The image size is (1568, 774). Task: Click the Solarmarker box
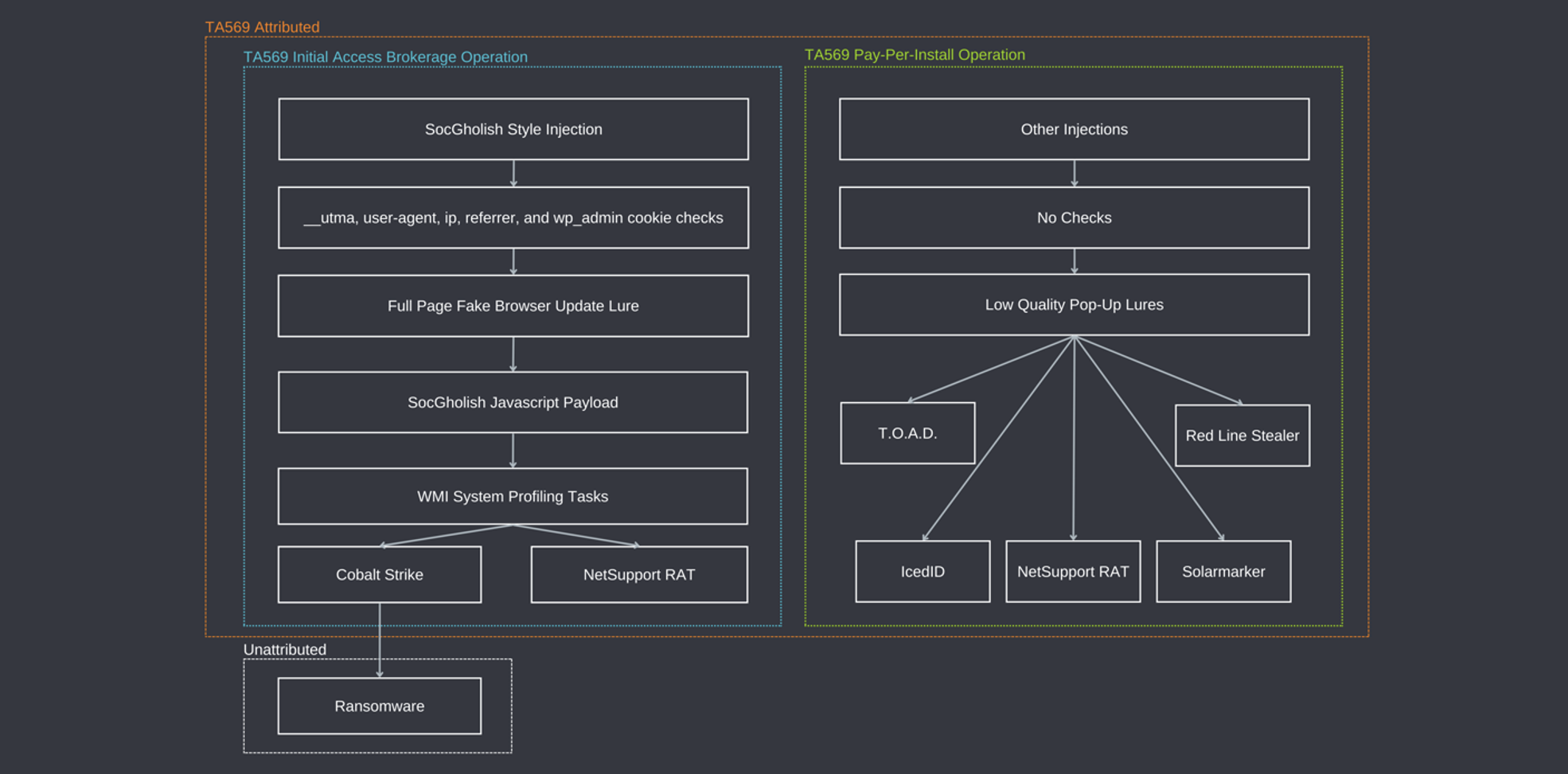[x=1223, y=572]
